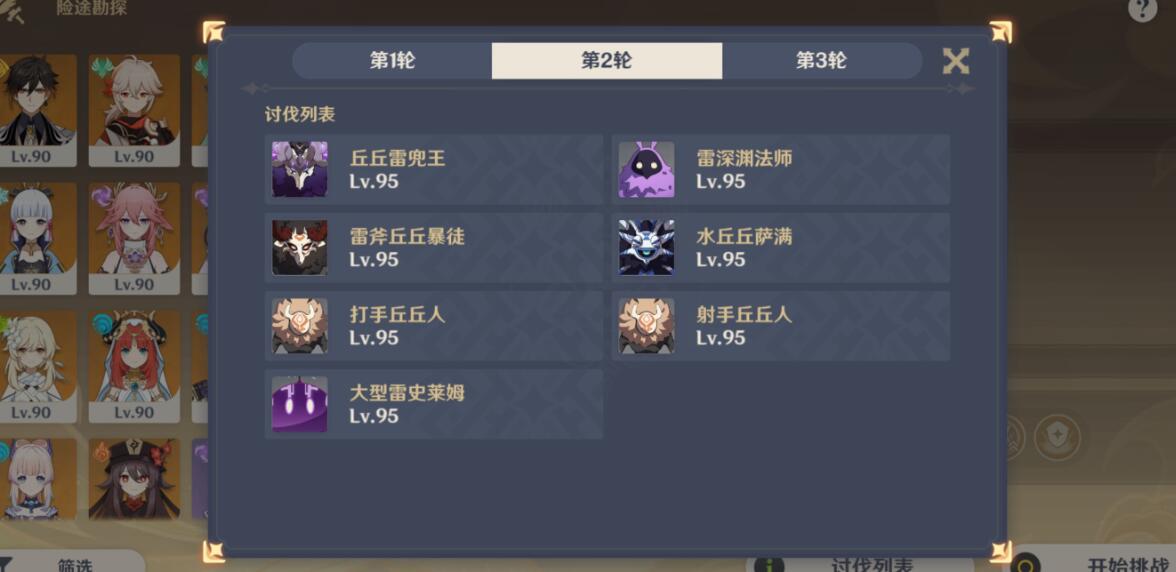The image size is (1176, 572).
Task: Select the 第2轮 tab
Action: (607, 61)
